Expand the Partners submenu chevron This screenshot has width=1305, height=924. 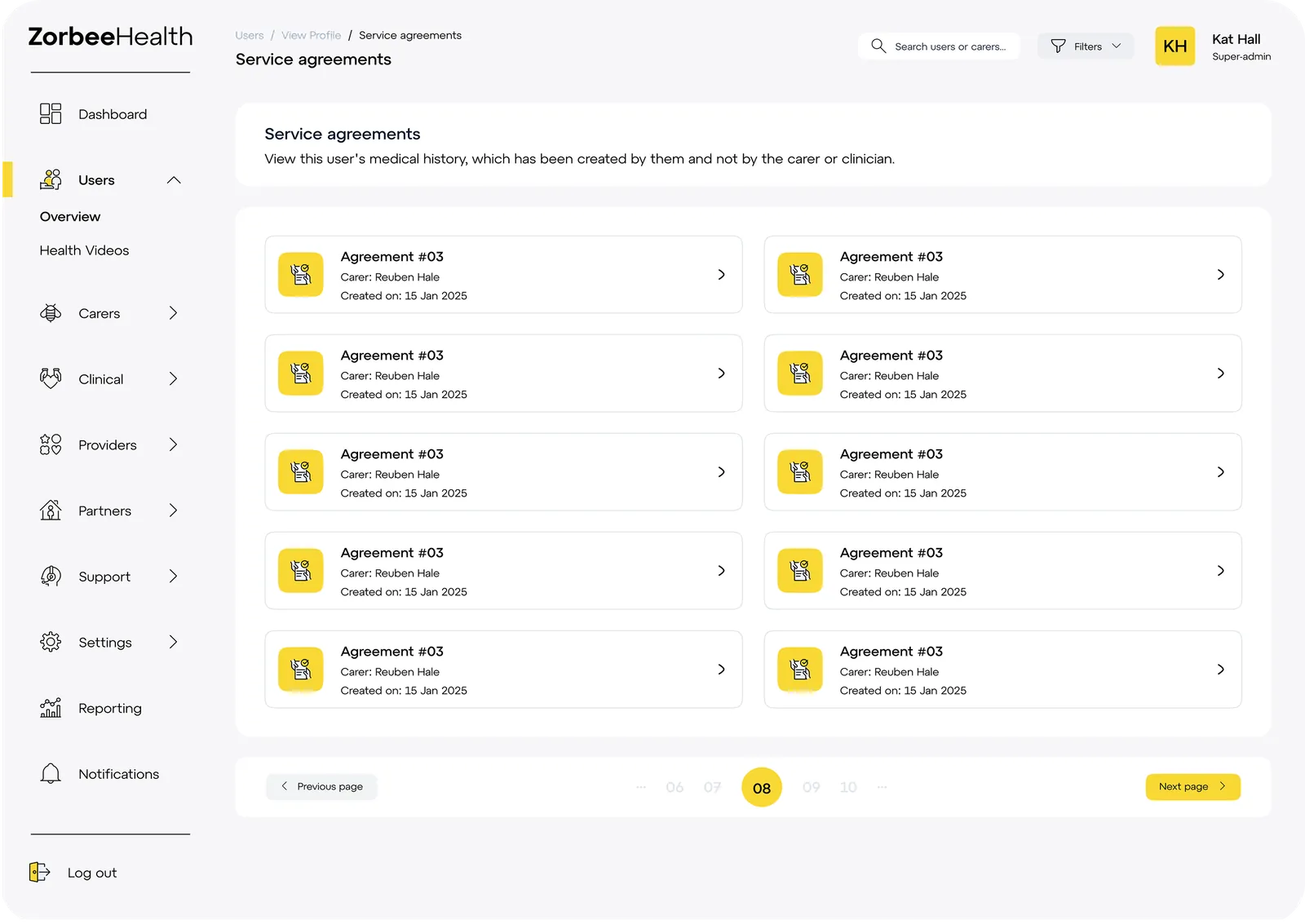pyautogui.click(x=173, y=511)
